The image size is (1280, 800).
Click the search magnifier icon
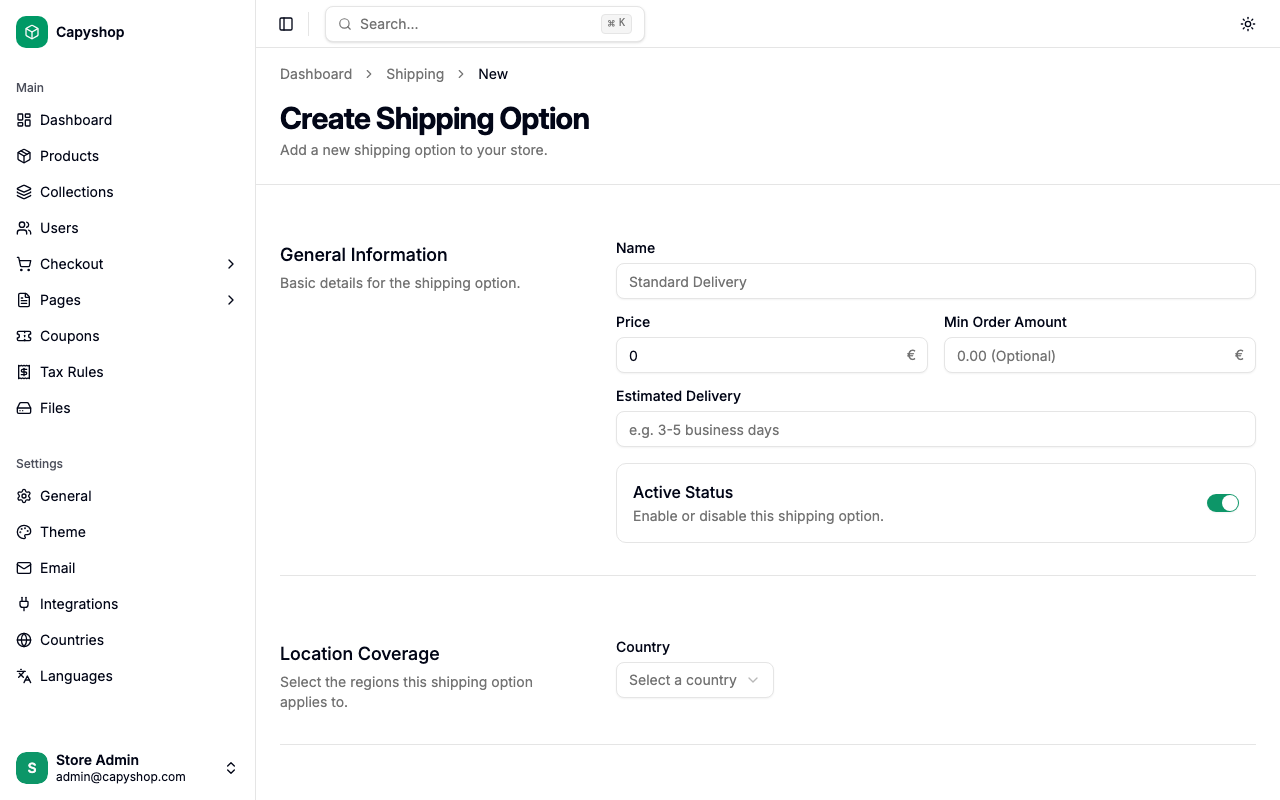pyautogui.click(x=345, y=24)
